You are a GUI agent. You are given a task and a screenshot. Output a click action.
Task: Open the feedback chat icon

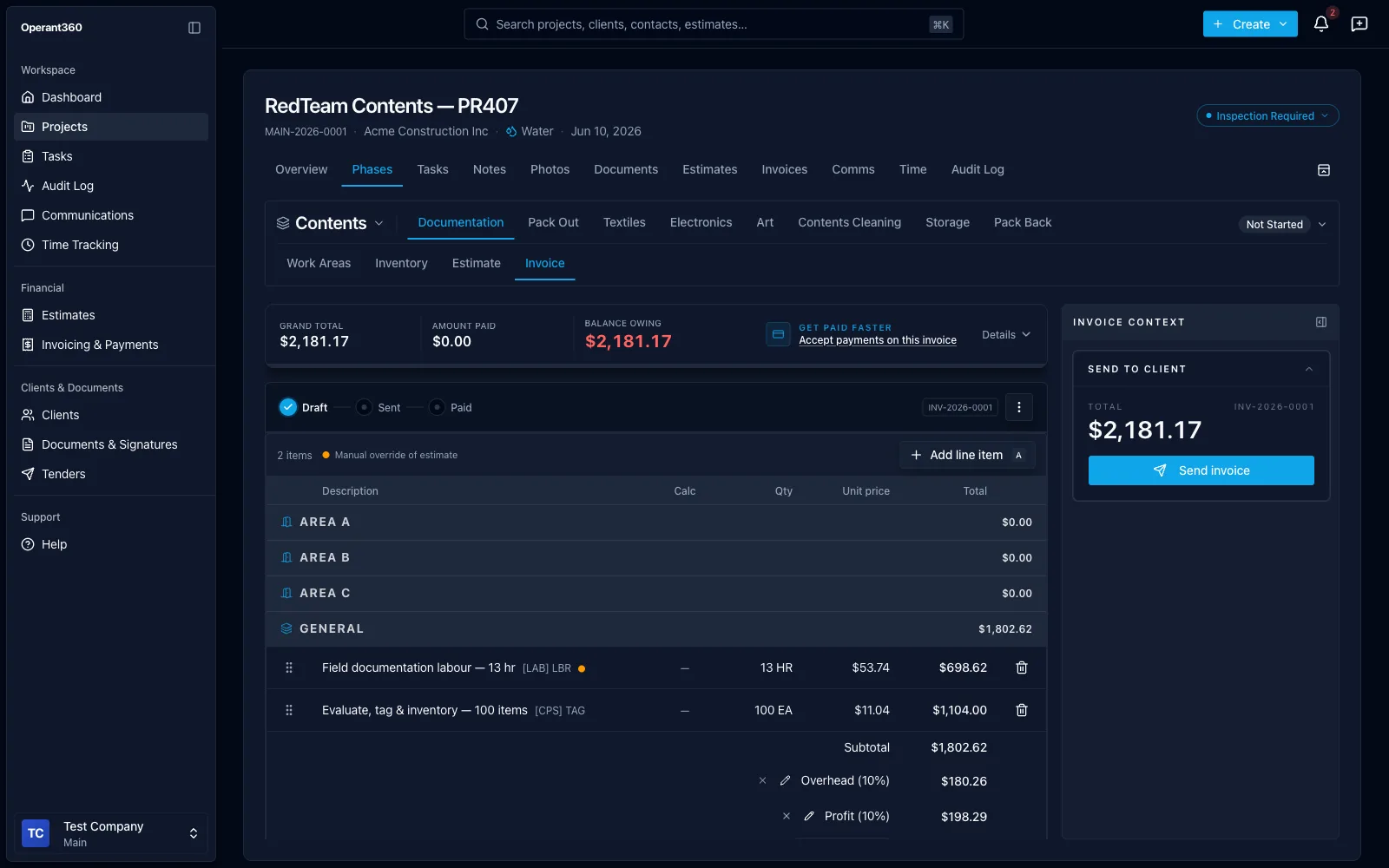[x=1359, y=24]
